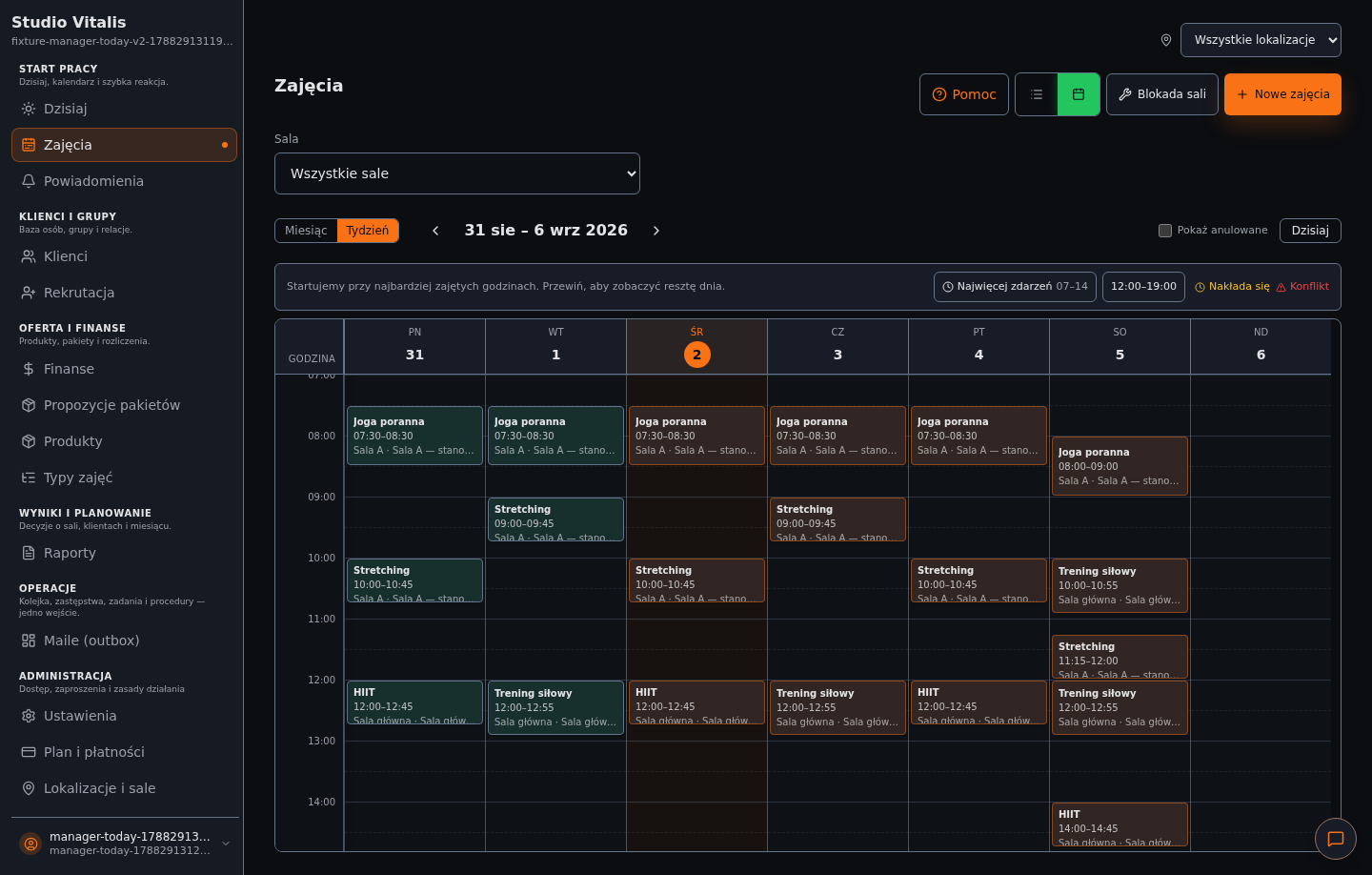Switch to list view icon
Viewport: 1372px width, 875px height.
(1037, 94)
